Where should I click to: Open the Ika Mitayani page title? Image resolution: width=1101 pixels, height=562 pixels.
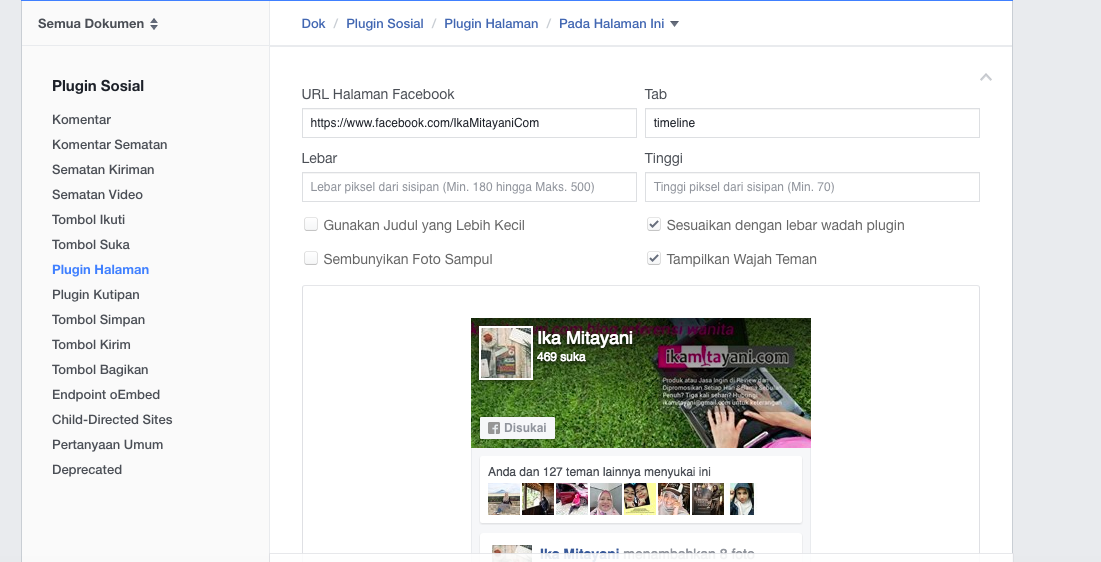coord(585,338)
